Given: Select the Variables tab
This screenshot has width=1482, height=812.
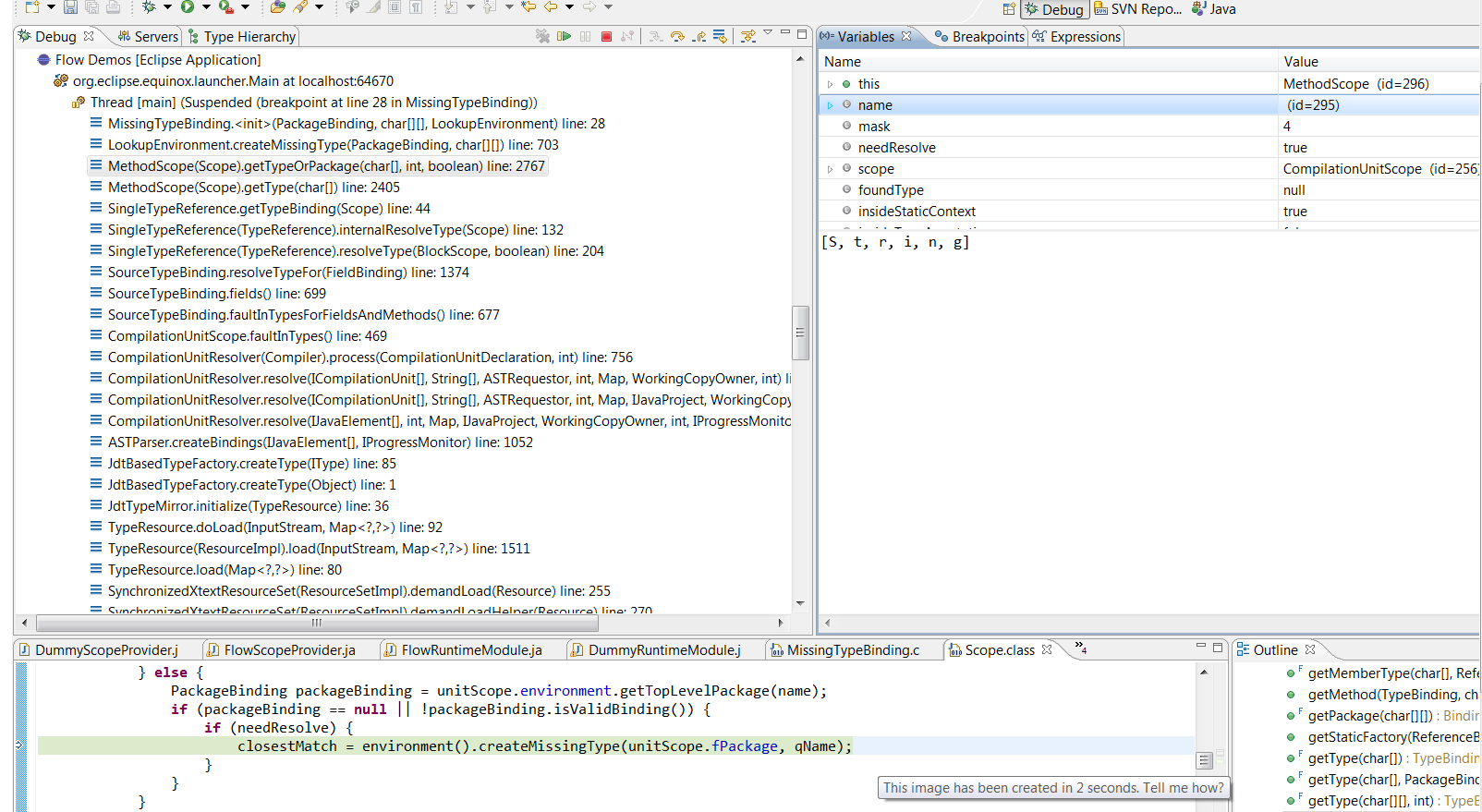Looking at the screenshot, I should pyautogui.click(x=866, y=37).
